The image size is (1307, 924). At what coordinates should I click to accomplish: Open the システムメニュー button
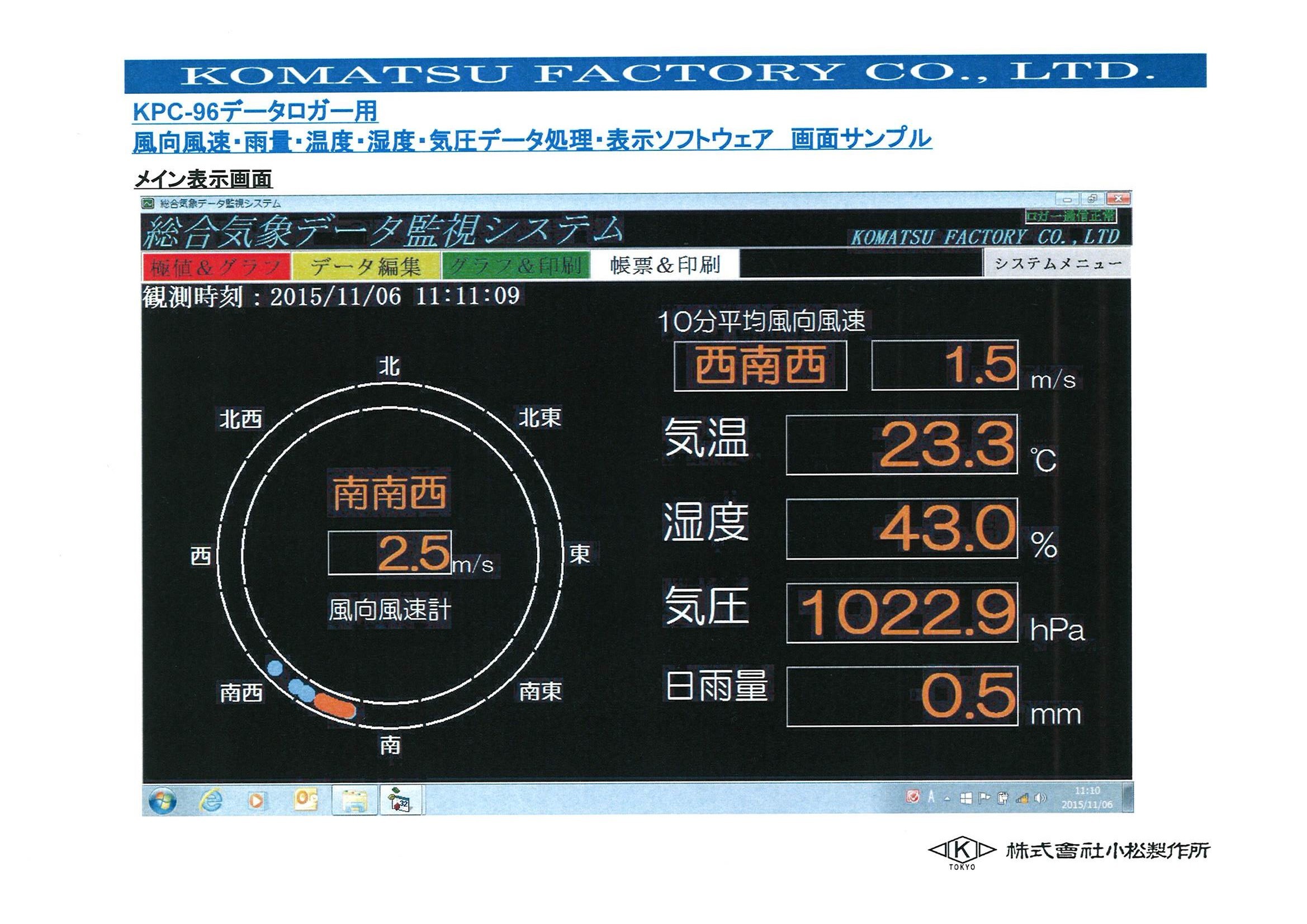(1058, 264)
